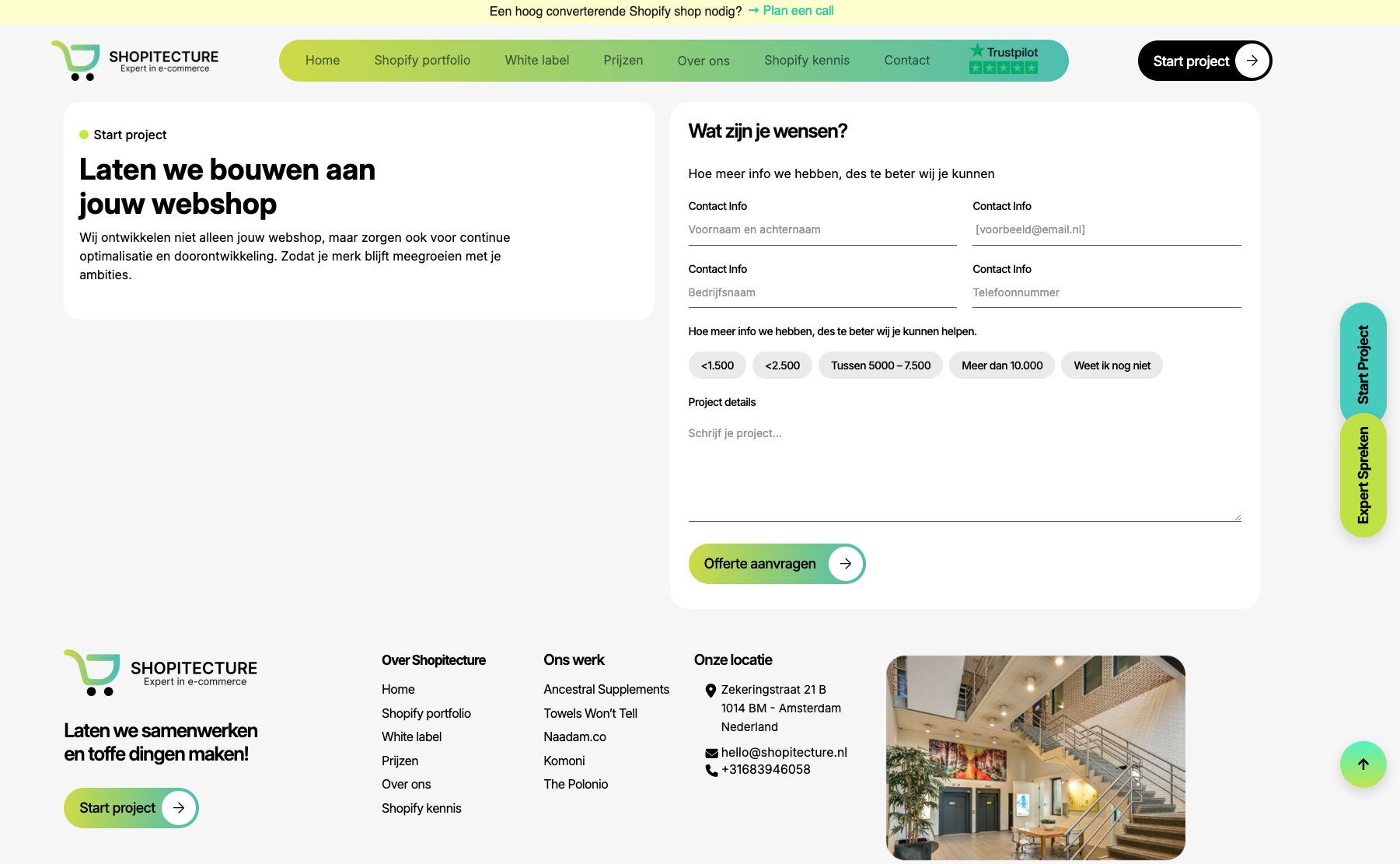Click the Voornaam en achternaam field
1400x864 pixels.
coord(822,230)
